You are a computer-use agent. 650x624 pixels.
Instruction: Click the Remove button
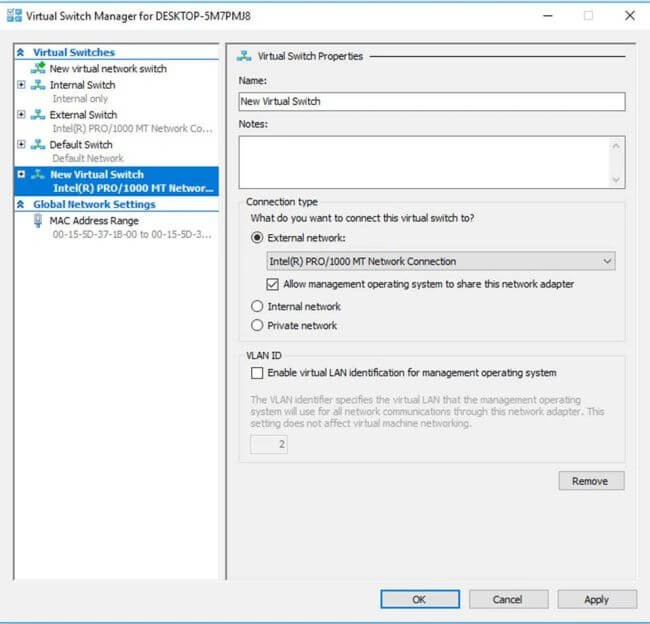coord(591,481)
